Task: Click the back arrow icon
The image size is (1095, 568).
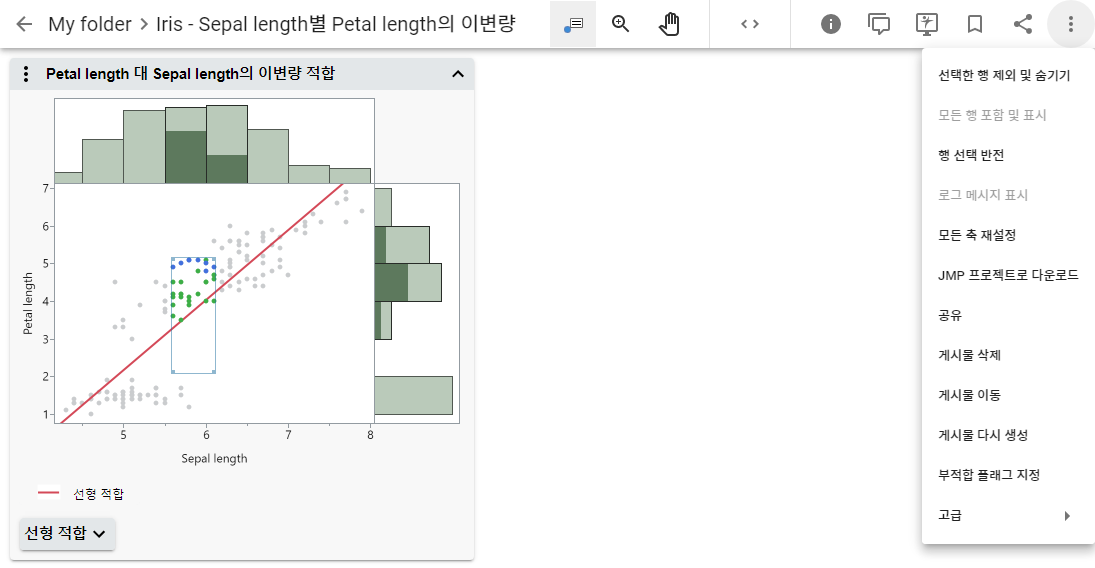Action: 24,24
